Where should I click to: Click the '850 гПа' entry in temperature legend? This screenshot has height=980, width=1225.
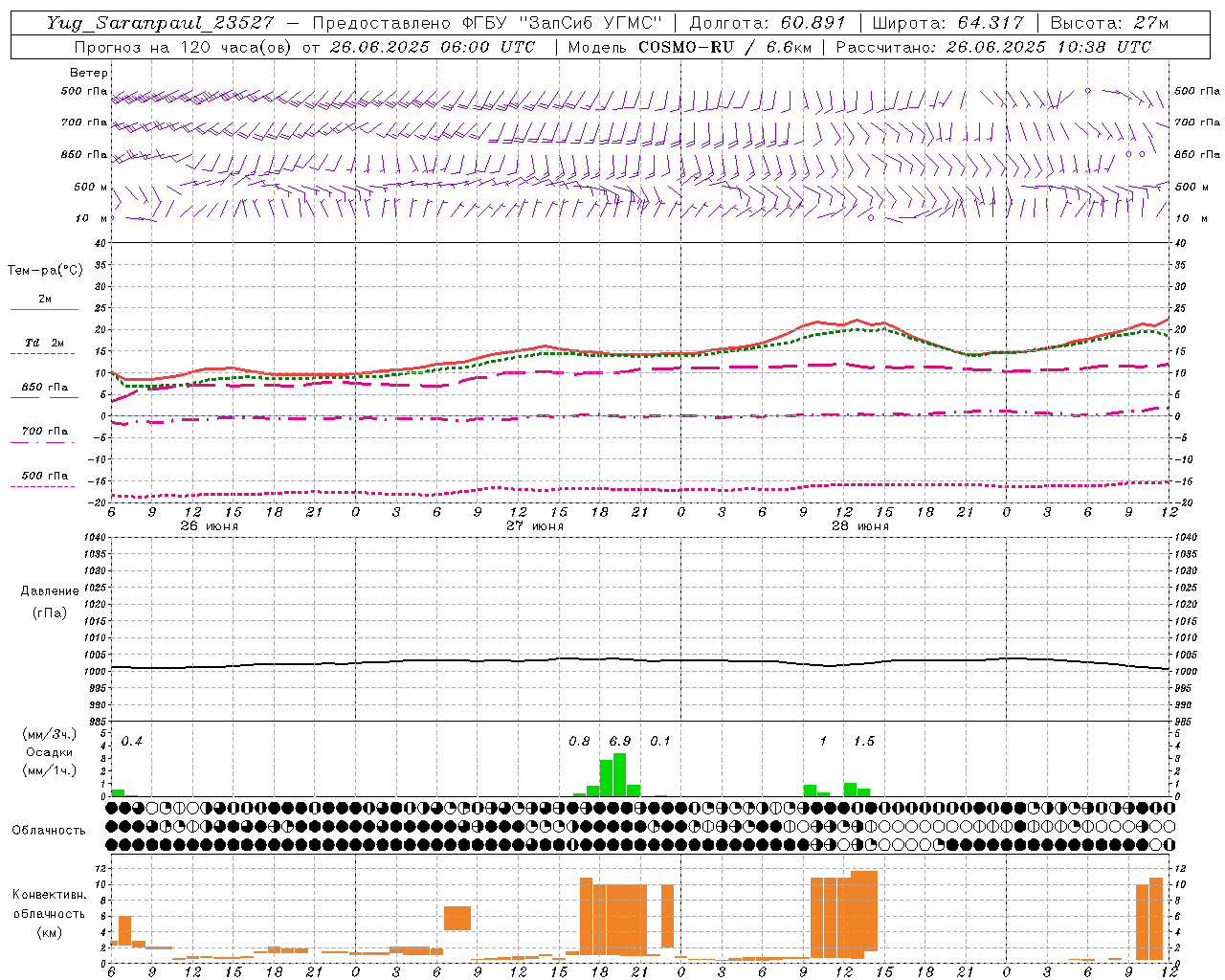[45, 388]
